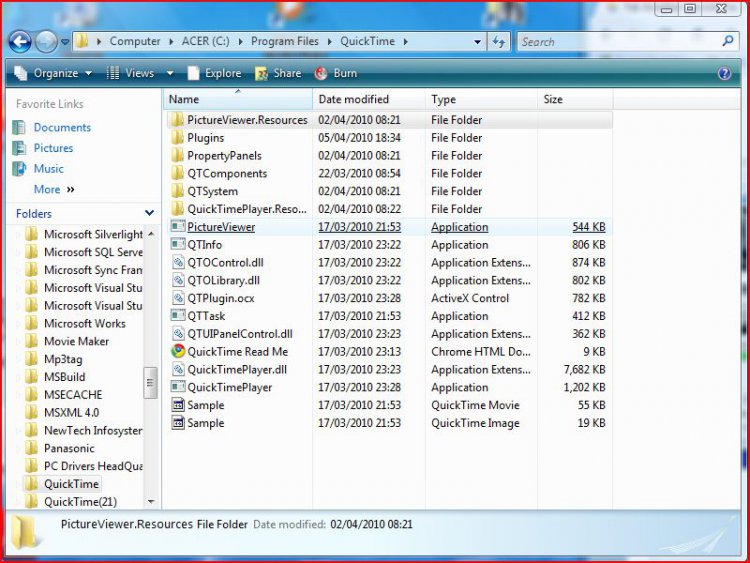Open the Organize menu
Image resolution: width=750 pixels, height=563 pixels.
coord(53,73)
